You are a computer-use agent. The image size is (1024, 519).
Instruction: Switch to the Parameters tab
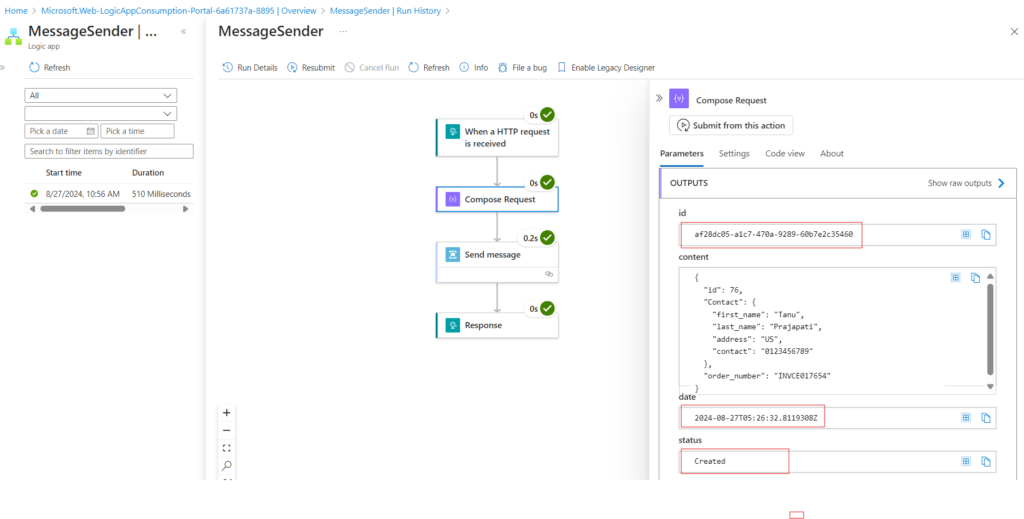coord(682,153)
